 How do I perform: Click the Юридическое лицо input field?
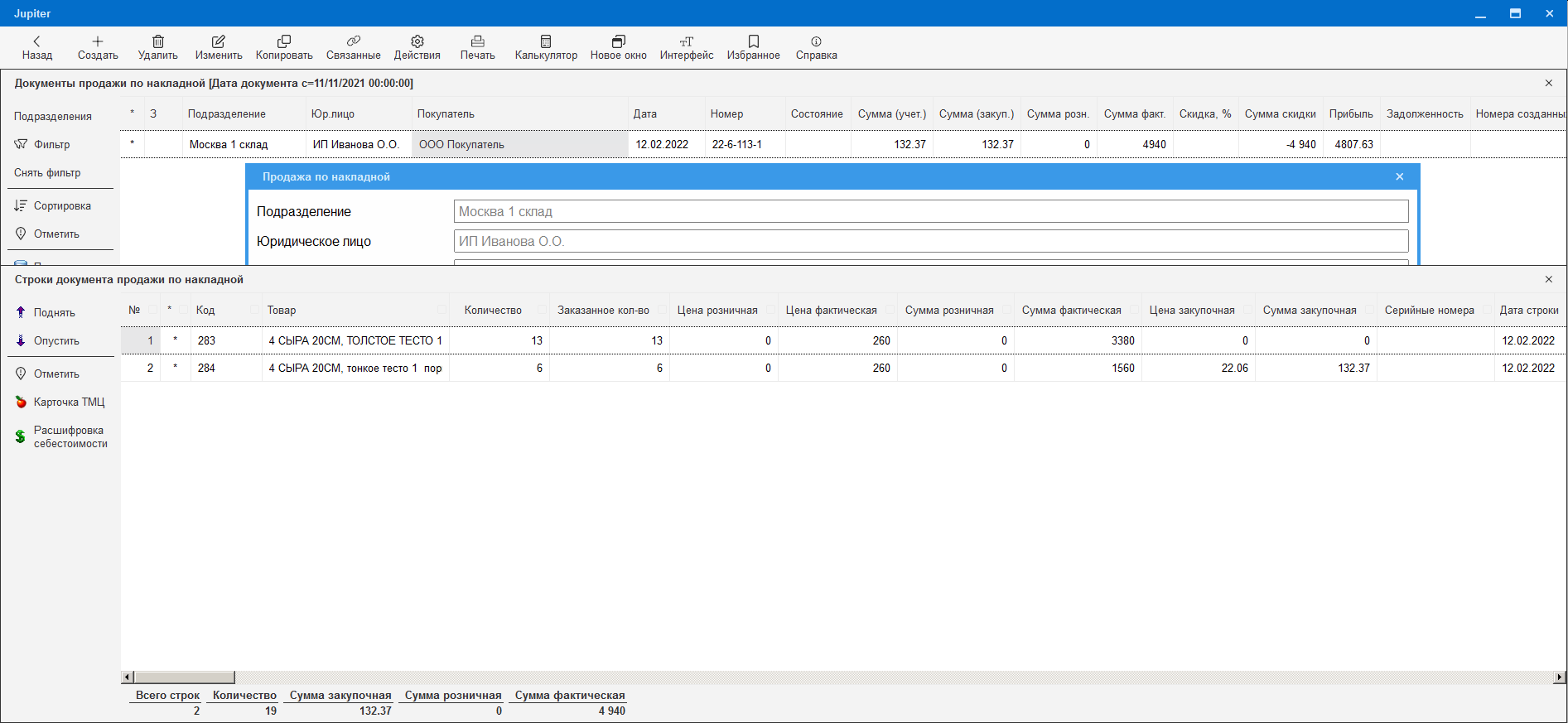pyautogui.click(x=931, y=241)
